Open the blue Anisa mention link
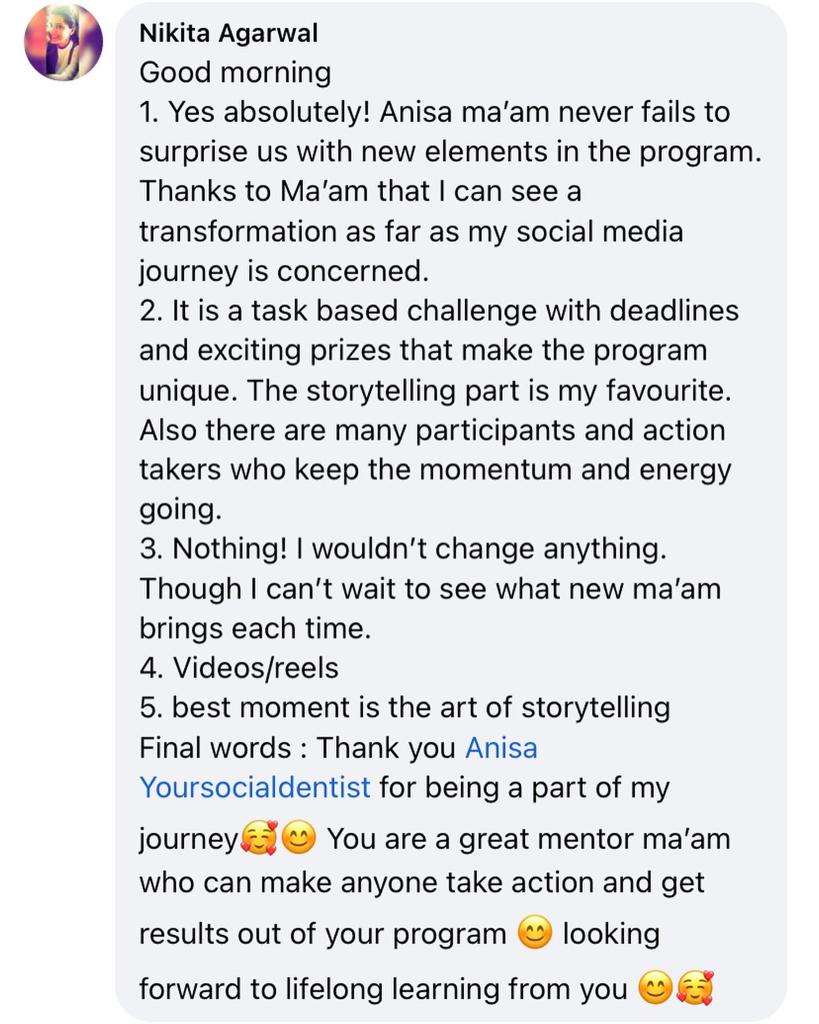Viewport: 819px width, 1024px height. click(501, 748)
